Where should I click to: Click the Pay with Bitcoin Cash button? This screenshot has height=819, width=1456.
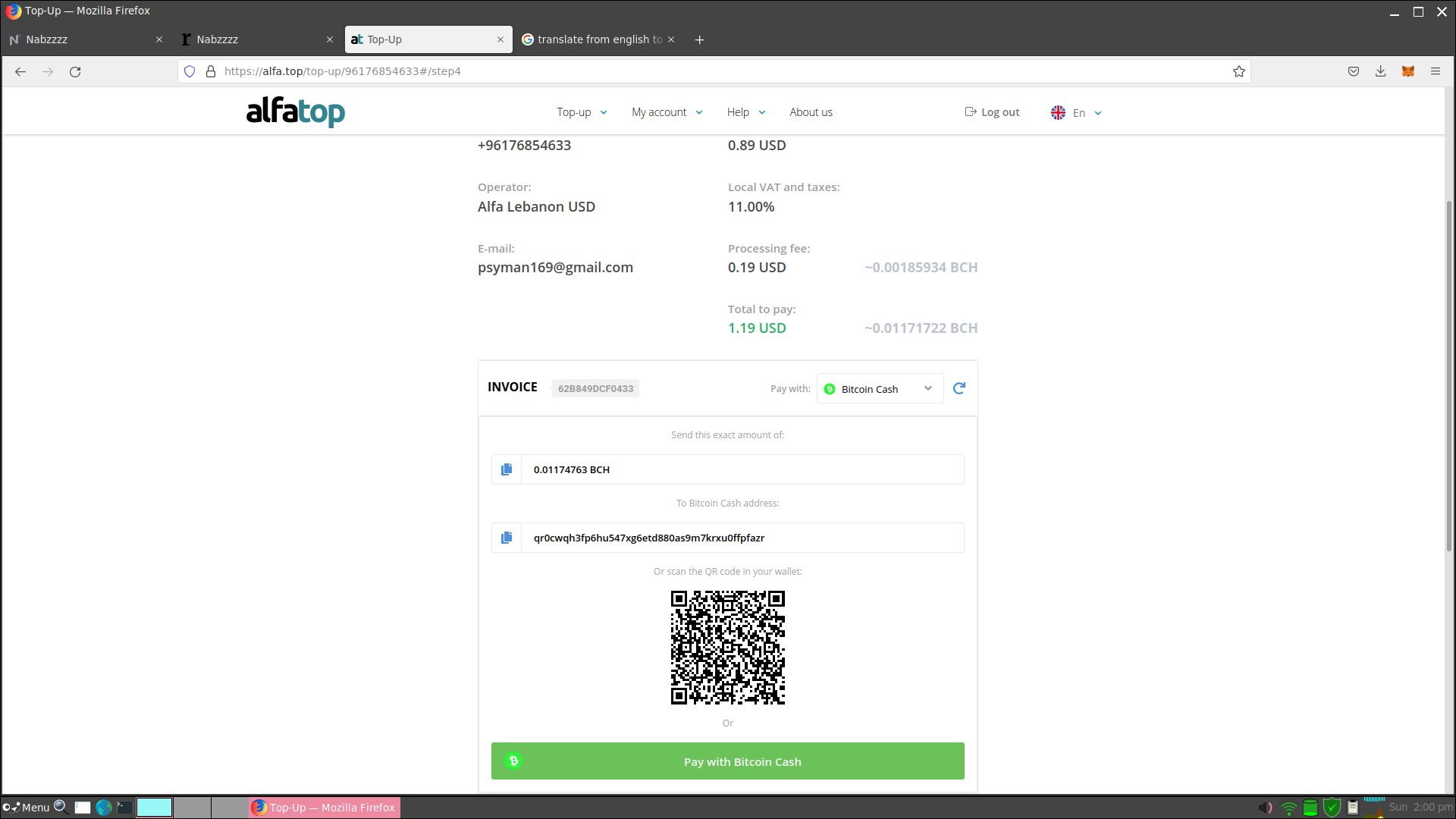pos(727,761)
